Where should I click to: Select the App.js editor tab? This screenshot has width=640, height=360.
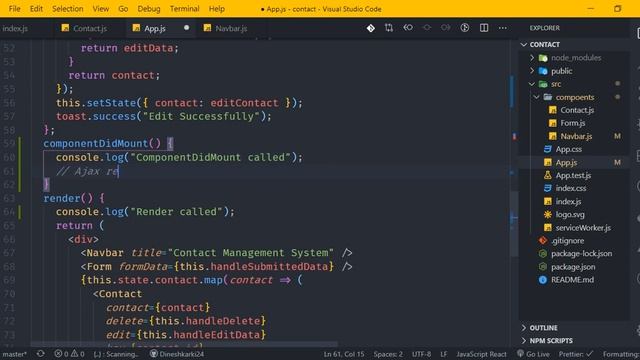[x=154, y=28]
